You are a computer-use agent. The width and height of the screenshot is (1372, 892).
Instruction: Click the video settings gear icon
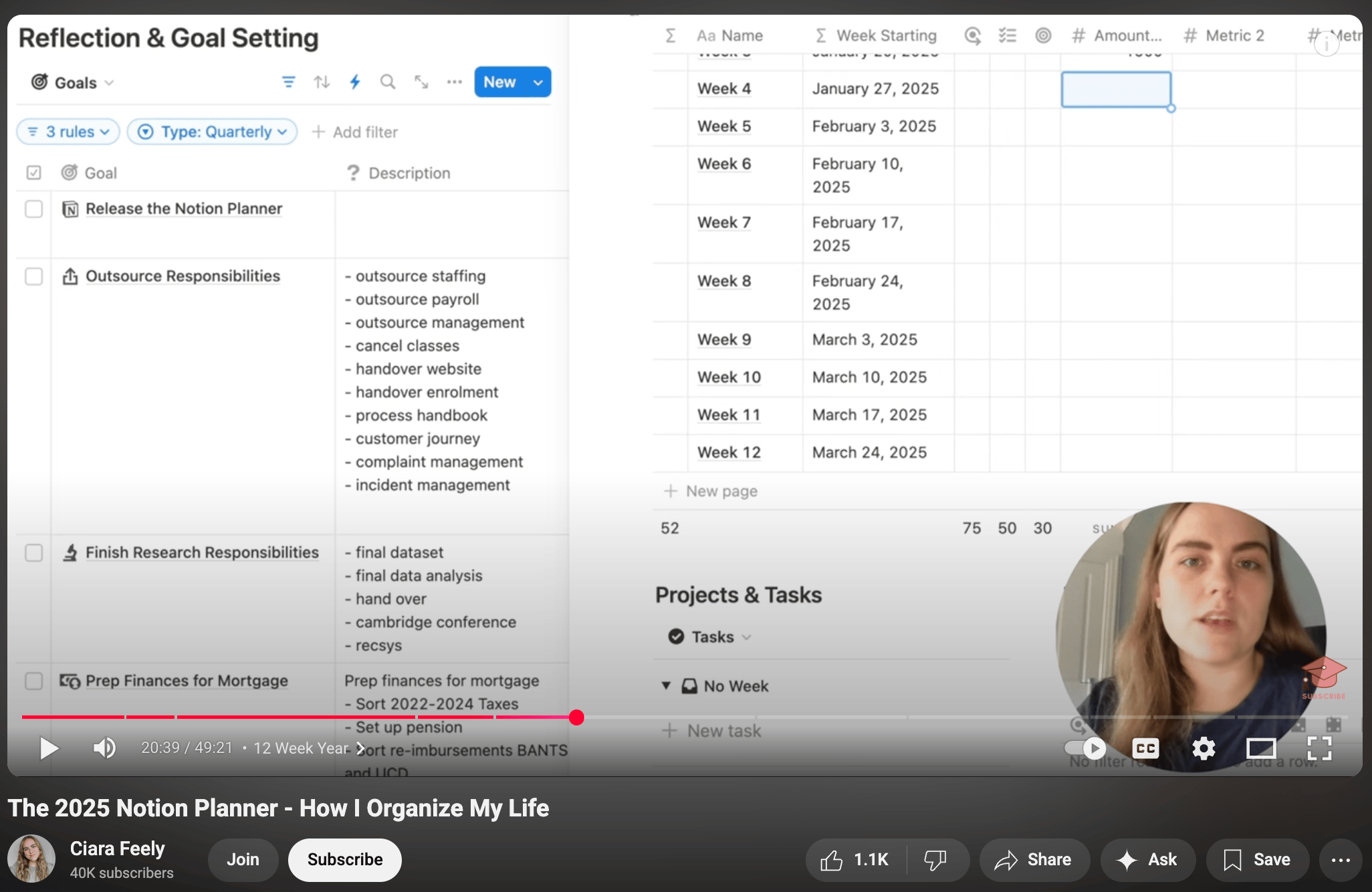point(1204,748)
